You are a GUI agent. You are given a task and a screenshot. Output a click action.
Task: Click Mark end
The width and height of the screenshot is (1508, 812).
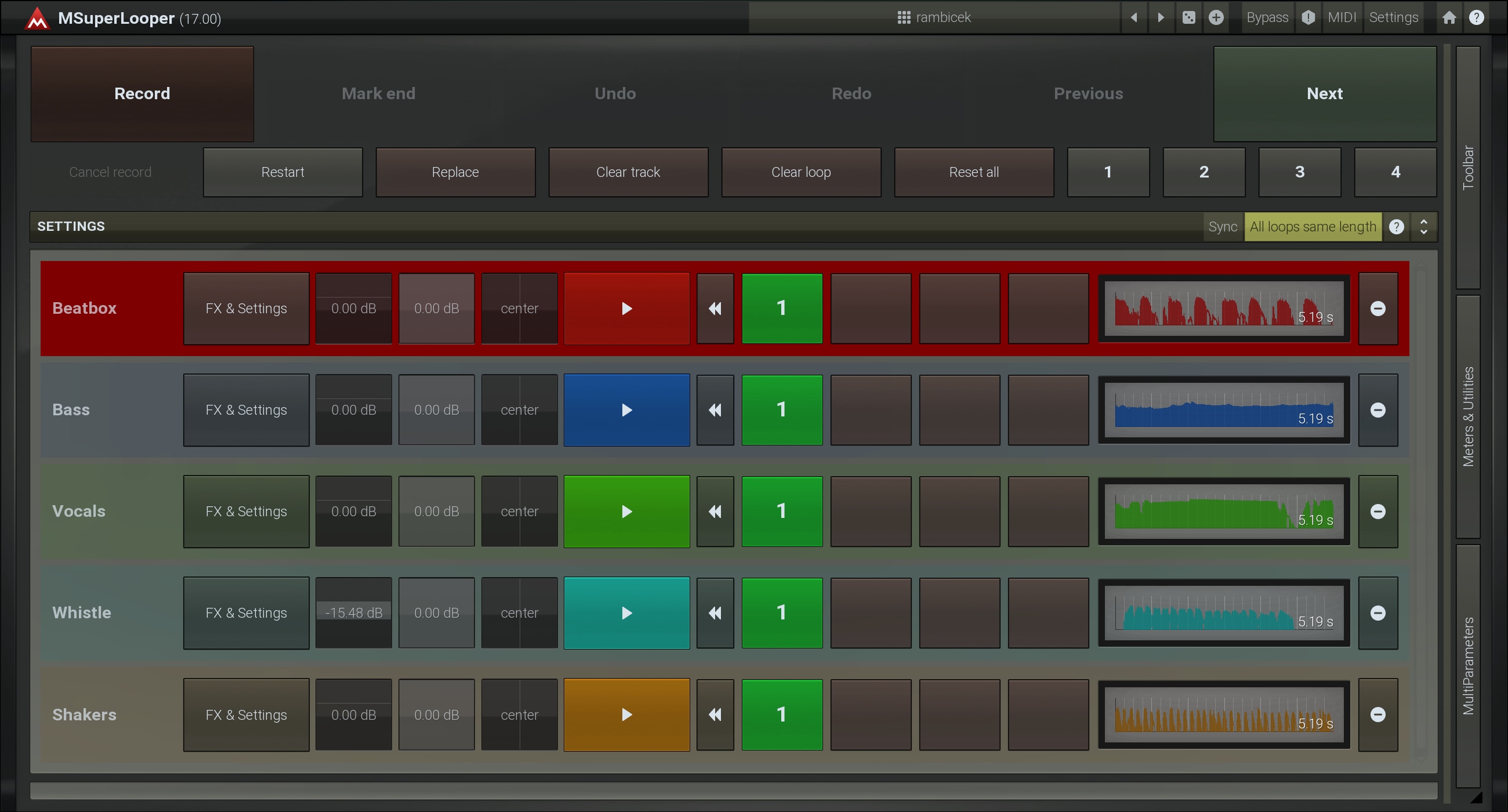click(x=378, y=93)
